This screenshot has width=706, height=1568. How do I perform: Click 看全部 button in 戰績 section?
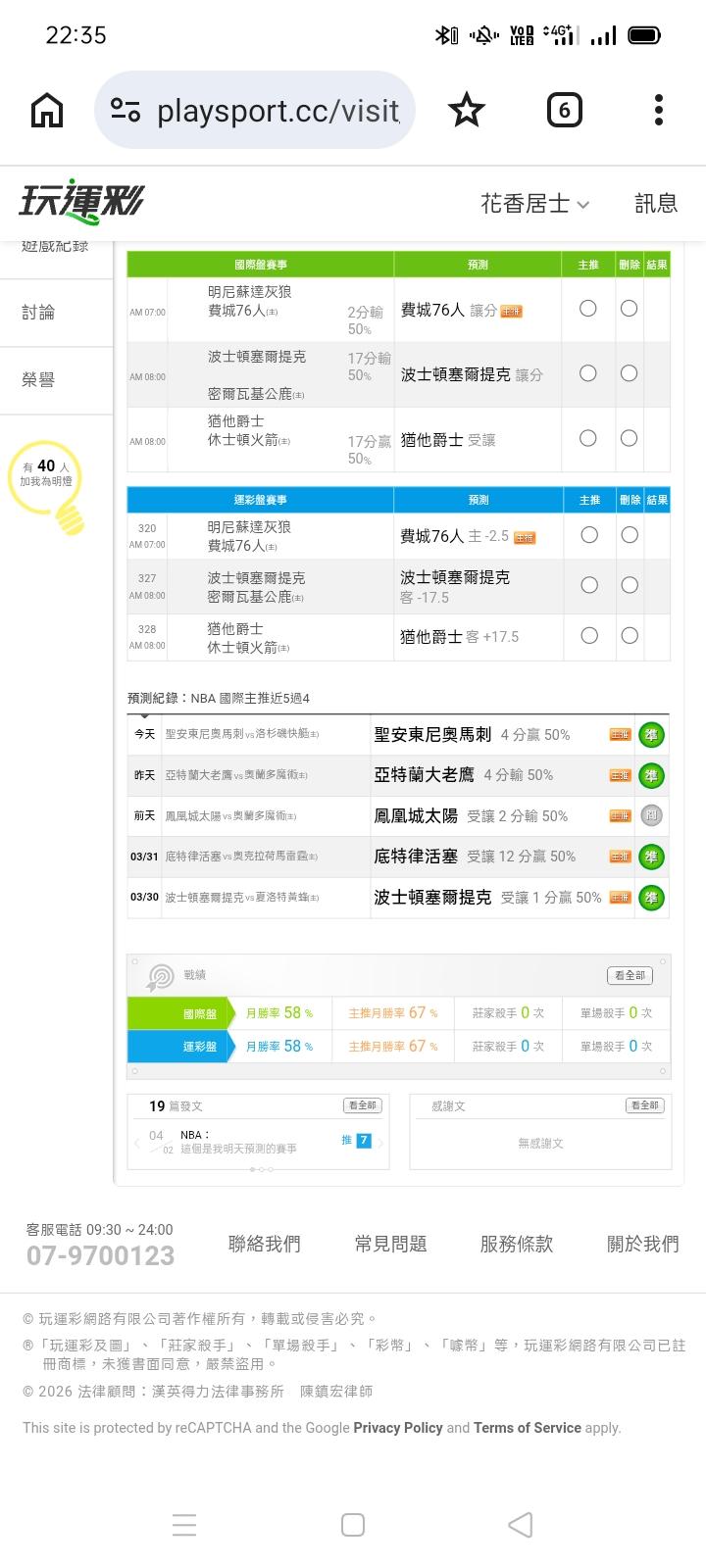[x=630, y=975]
